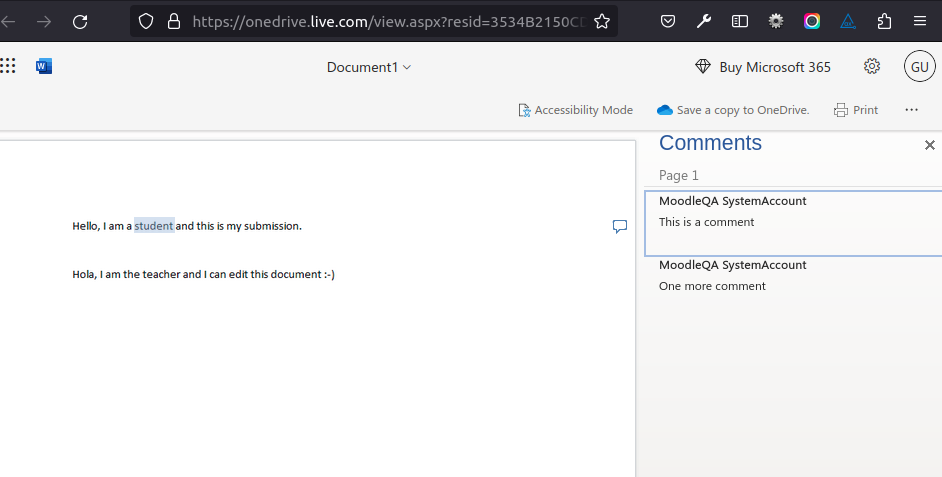The height and width of the screenshot is (477, 942).
Task: Click Buy Microsoft 365 link
Action: coord(763,67)
